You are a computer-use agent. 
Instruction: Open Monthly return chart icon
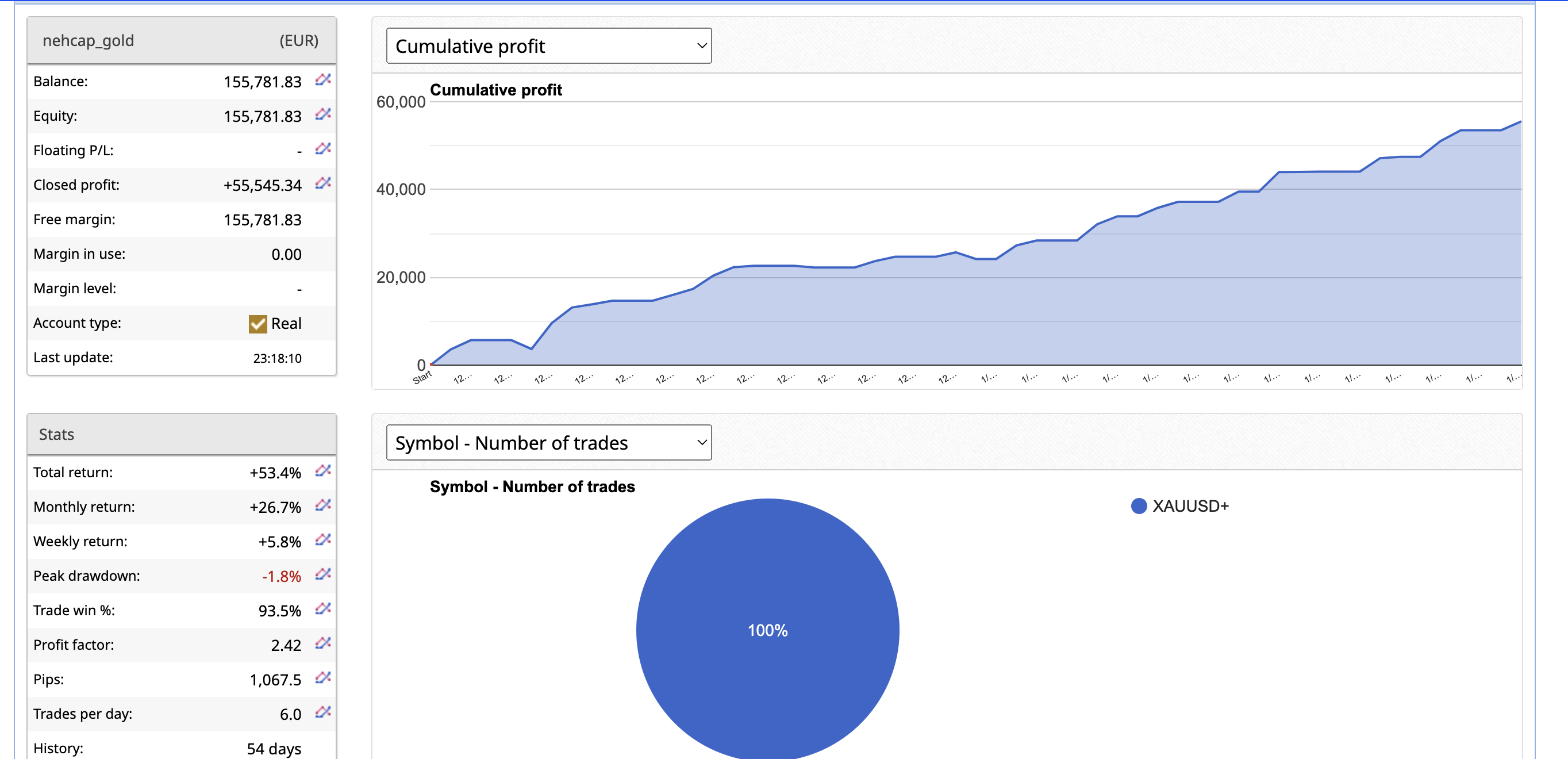point(322,505)
